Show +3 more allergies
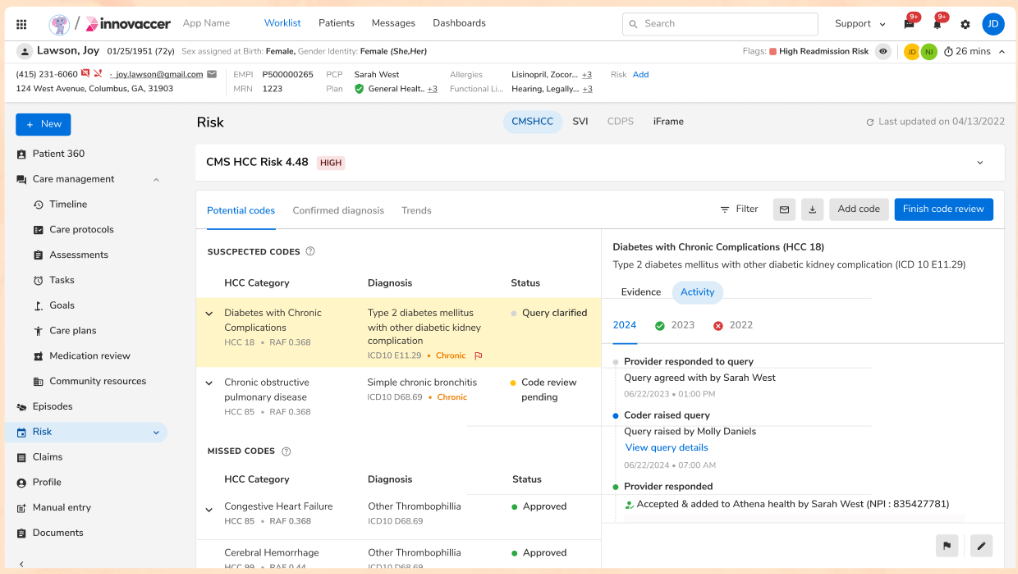The image size is (1018, 574). tap(586, 75)
